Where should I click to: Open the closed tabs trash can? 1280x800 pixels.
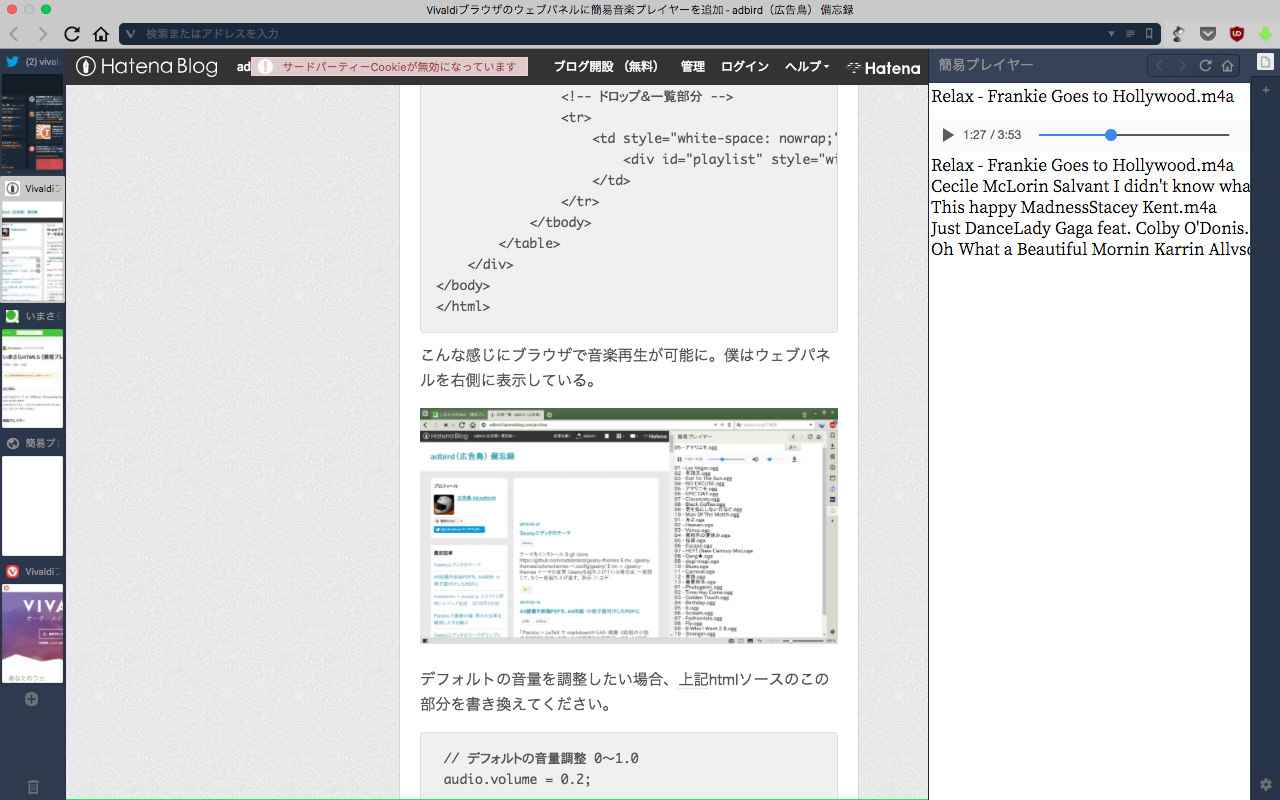[33, 787]
